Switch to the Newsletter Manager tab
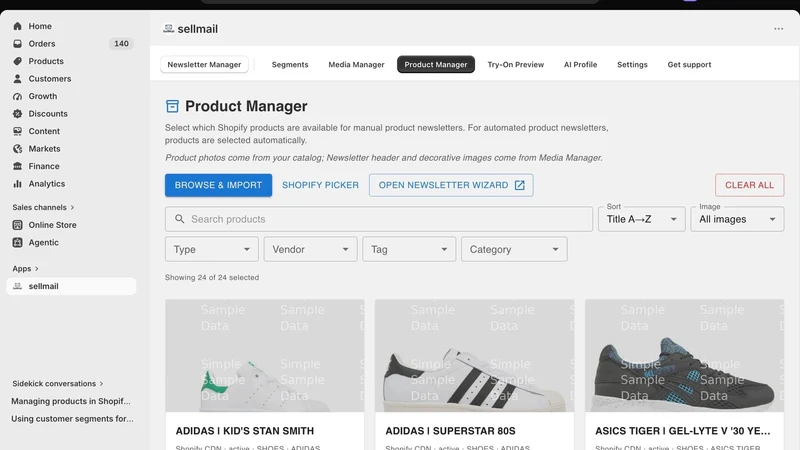 (x=204, y=65)
